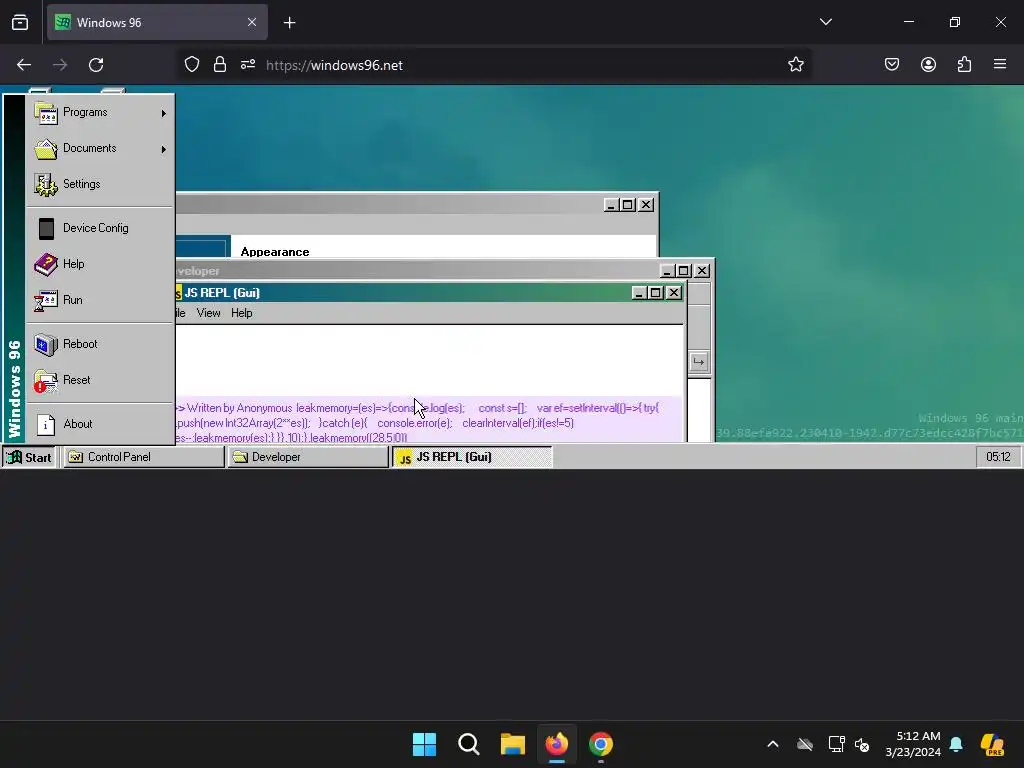Click the Reset warning icon
The width and height of the screenshot is (1024, 768).
[46, 381]
